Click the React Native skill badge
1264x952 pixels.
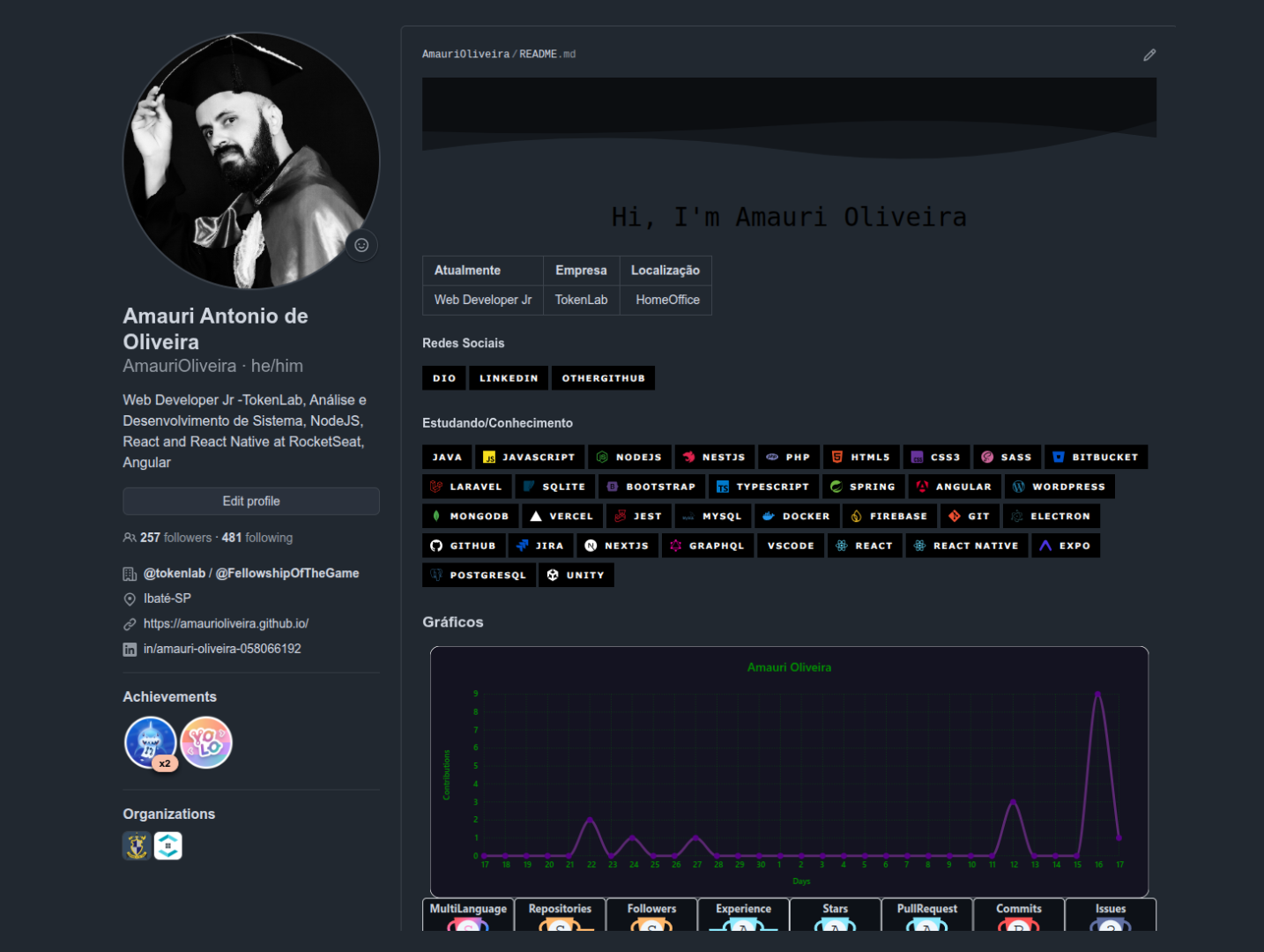click(x=966, y=546)
